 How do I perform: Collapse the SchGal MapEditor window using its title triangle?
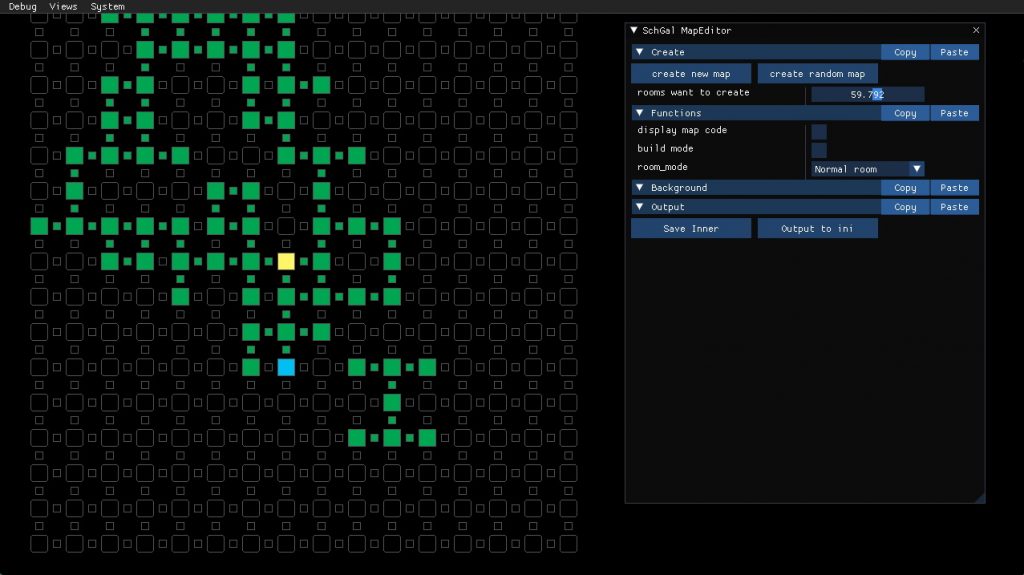[x=634, y=31]
